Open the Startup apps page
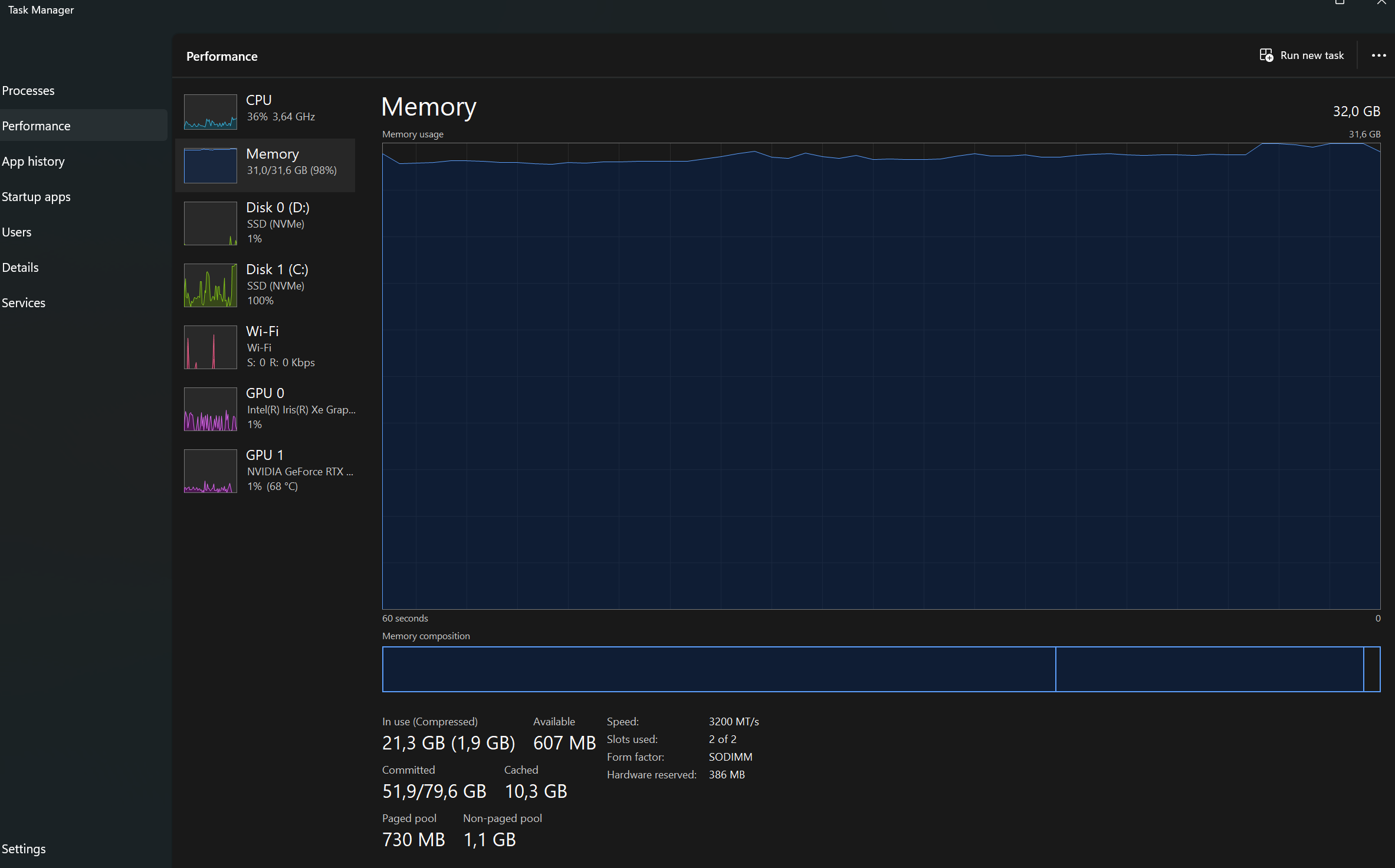The height and width of the screenshot is (868, 1395). click(x=36, y=197)
